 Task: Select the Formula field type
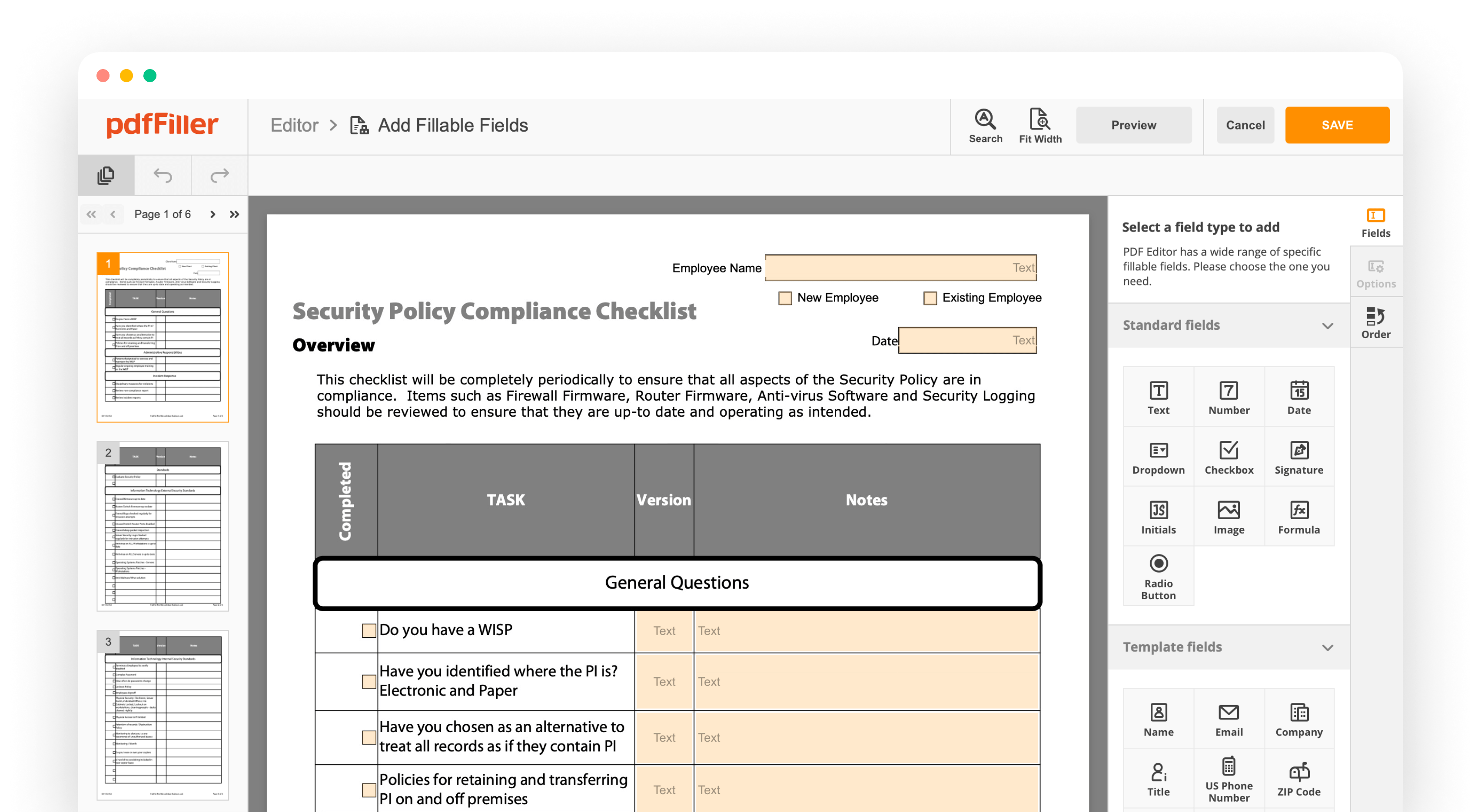[x=1300, y=516]
